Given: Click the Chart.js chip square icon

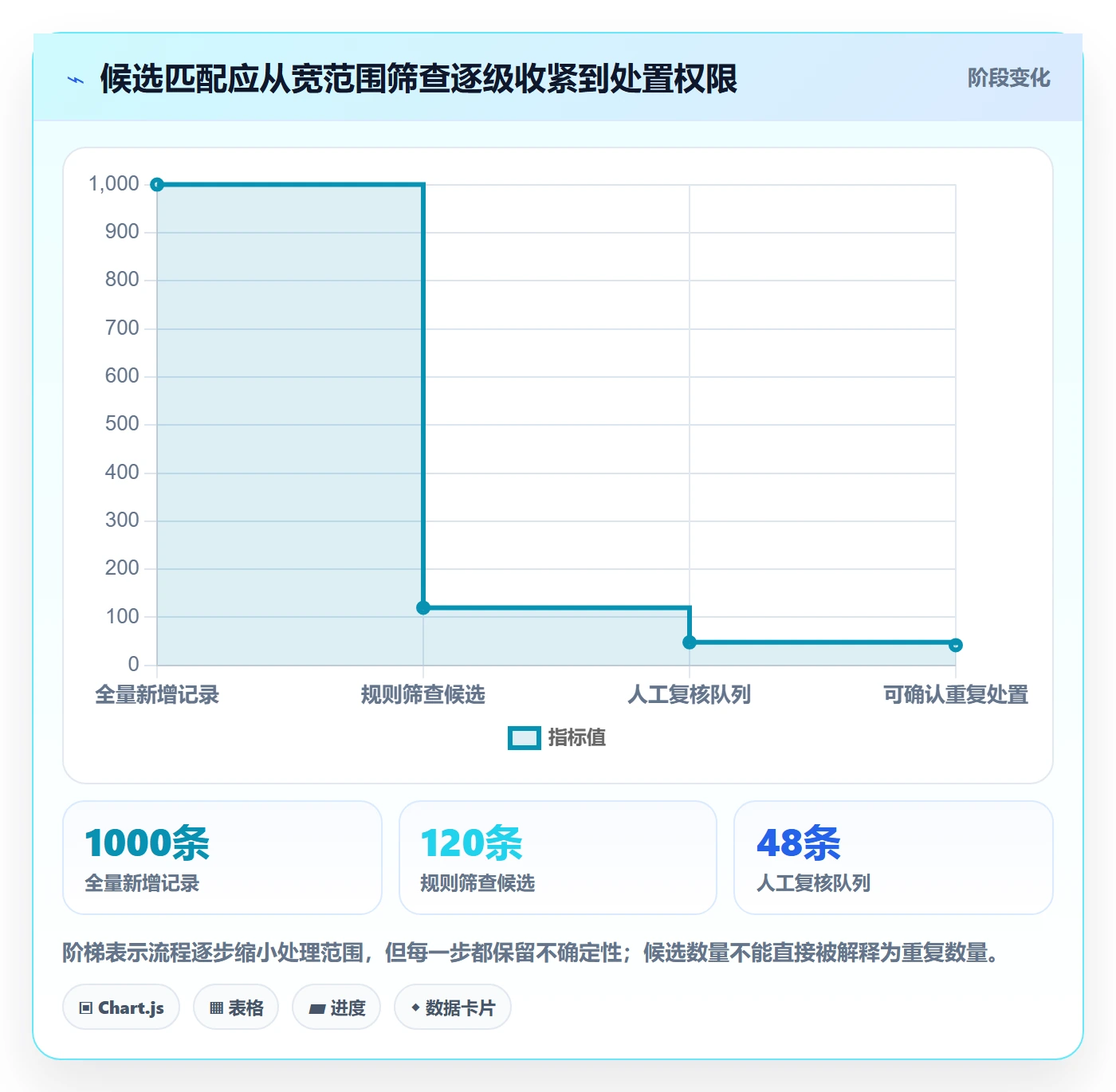Looking at the screenshot, I should [x=86, y=1008].
